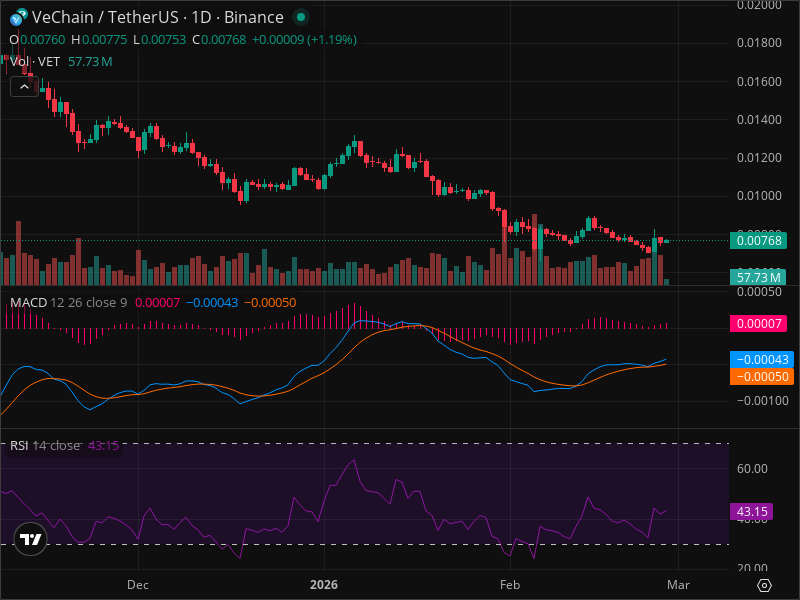Select the RSI 14 close indicator legend

coord(45,445)
